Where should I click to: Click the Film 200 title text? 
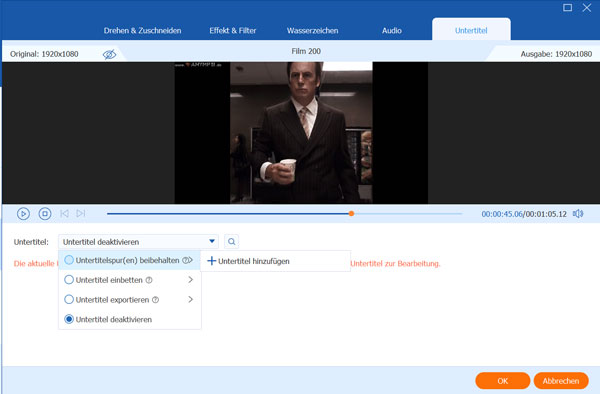306,51
